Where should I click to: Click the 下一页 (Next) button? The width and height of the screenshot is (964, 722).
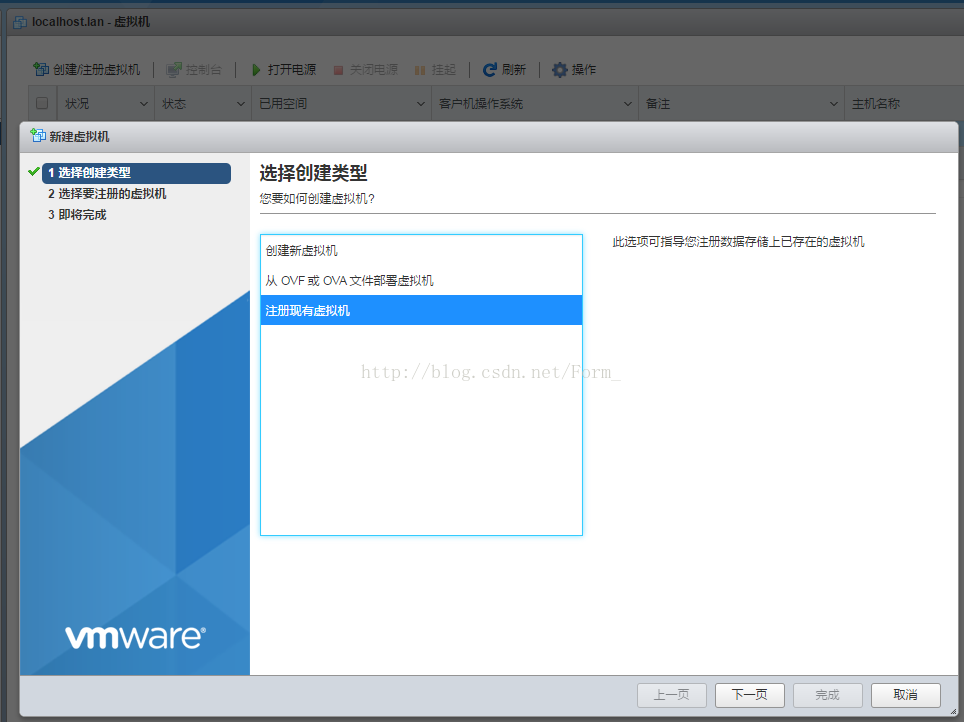pos(749,695)
